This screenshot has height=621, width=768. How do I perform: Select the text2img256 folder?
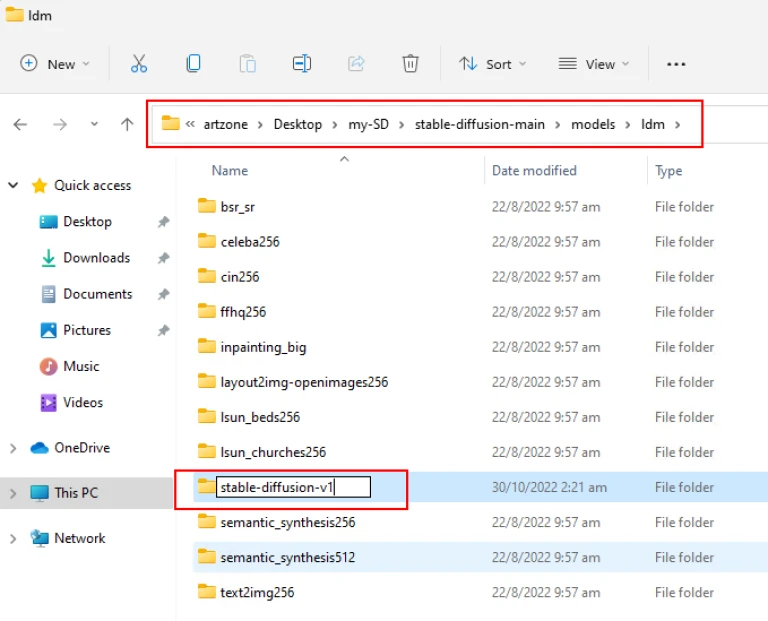257,593
